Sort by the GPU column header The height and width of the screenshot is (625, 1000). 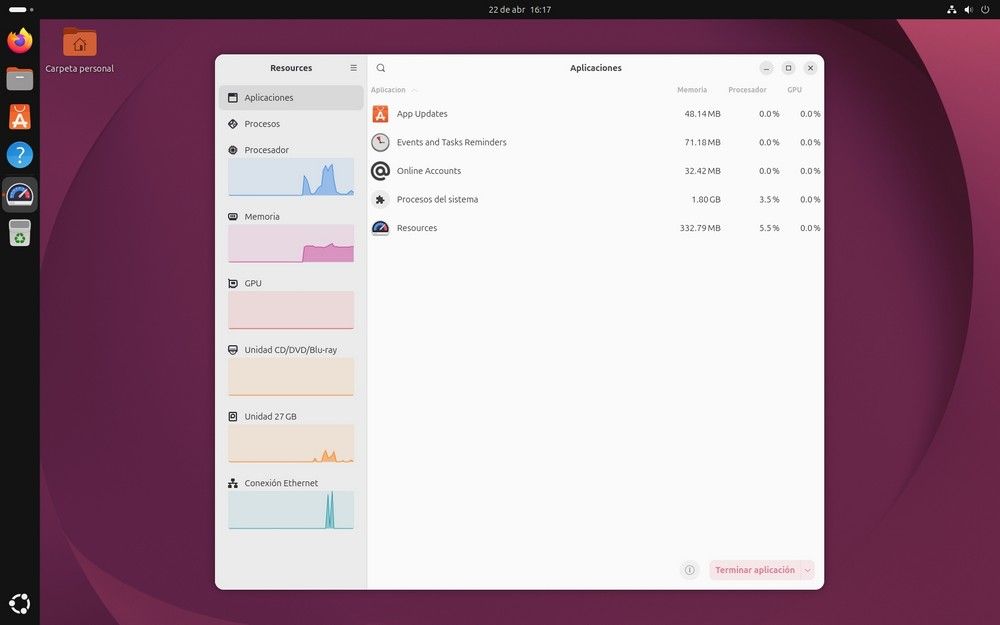[794, 90]
